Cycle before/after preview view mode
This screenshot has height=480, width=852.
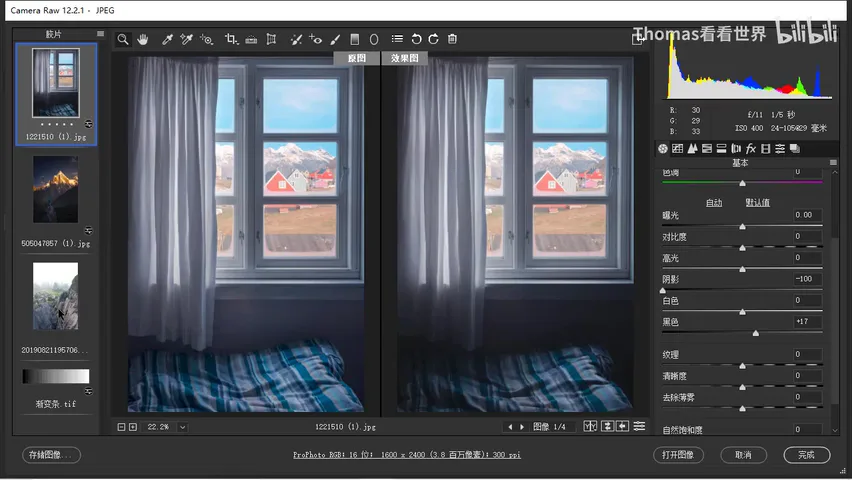click(x=590, y=426)
